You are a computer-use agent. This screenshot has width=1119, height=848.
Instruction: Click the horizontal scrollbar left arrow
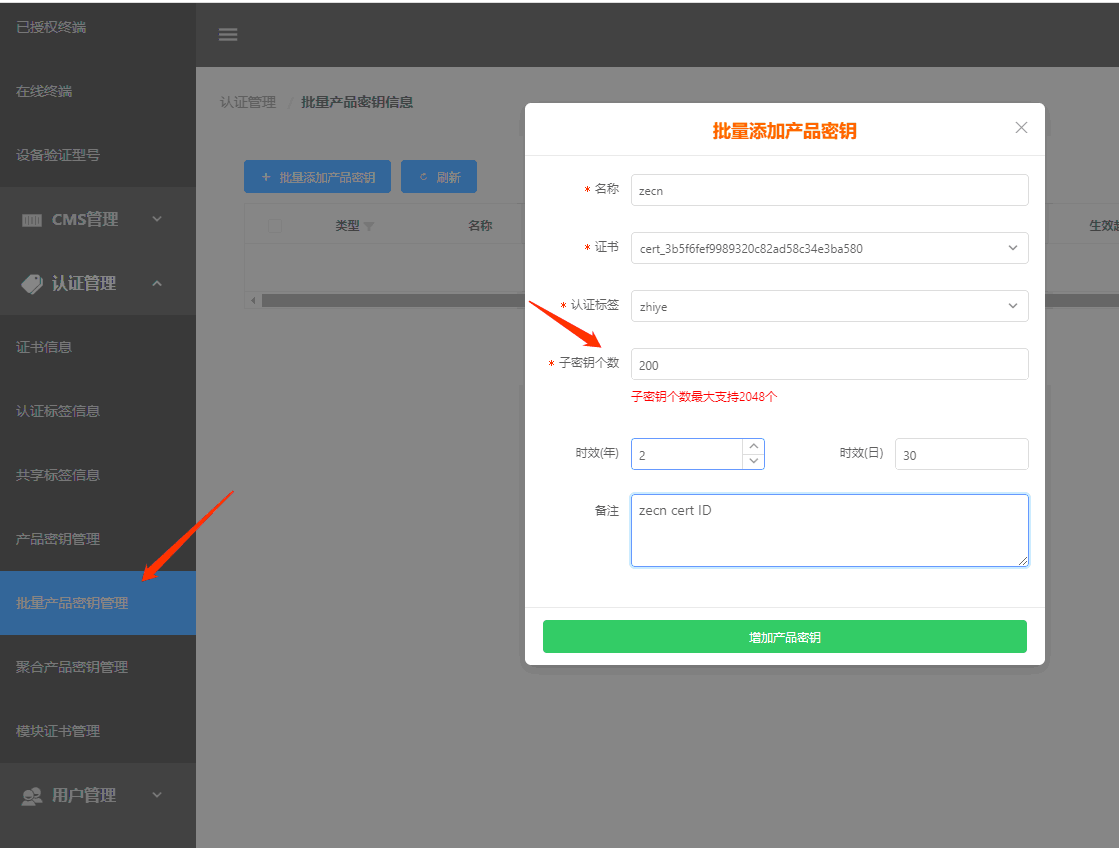point(253,300)
